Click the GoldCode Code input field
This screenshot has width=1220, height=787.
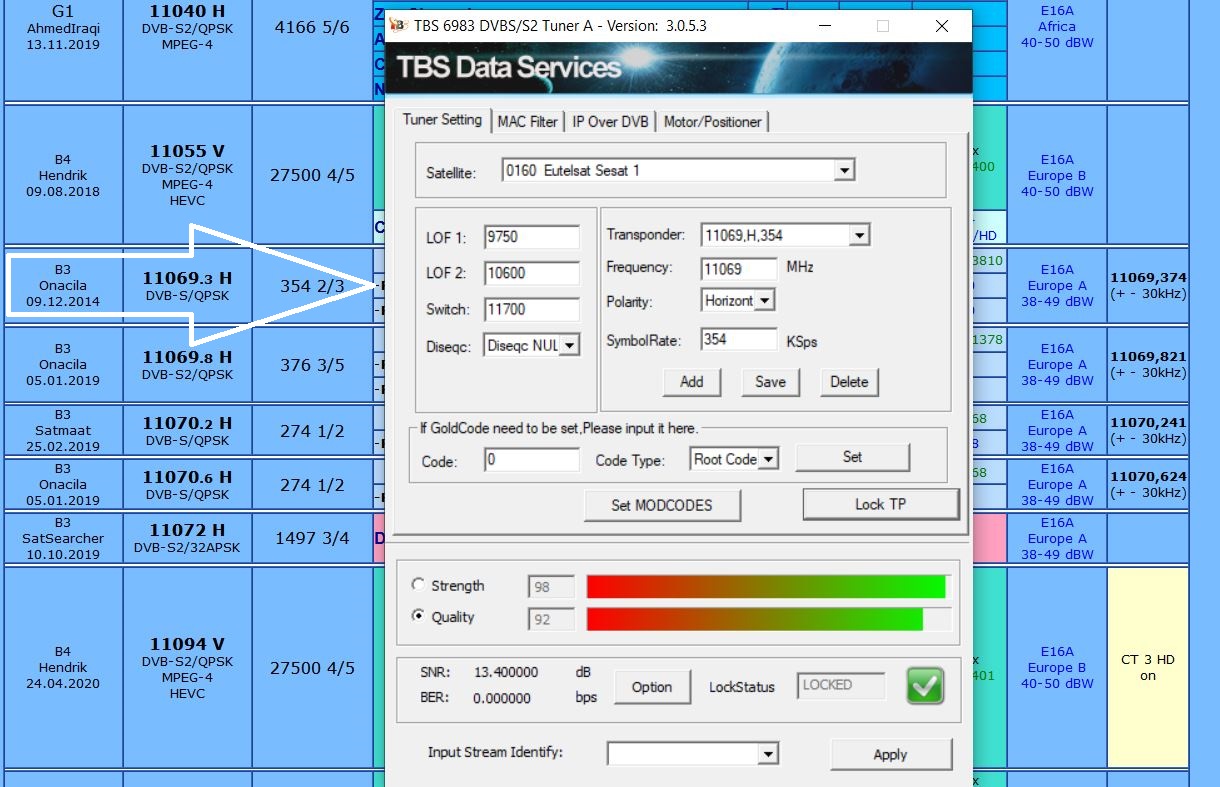pyautogui.click(x=532, y=460)
